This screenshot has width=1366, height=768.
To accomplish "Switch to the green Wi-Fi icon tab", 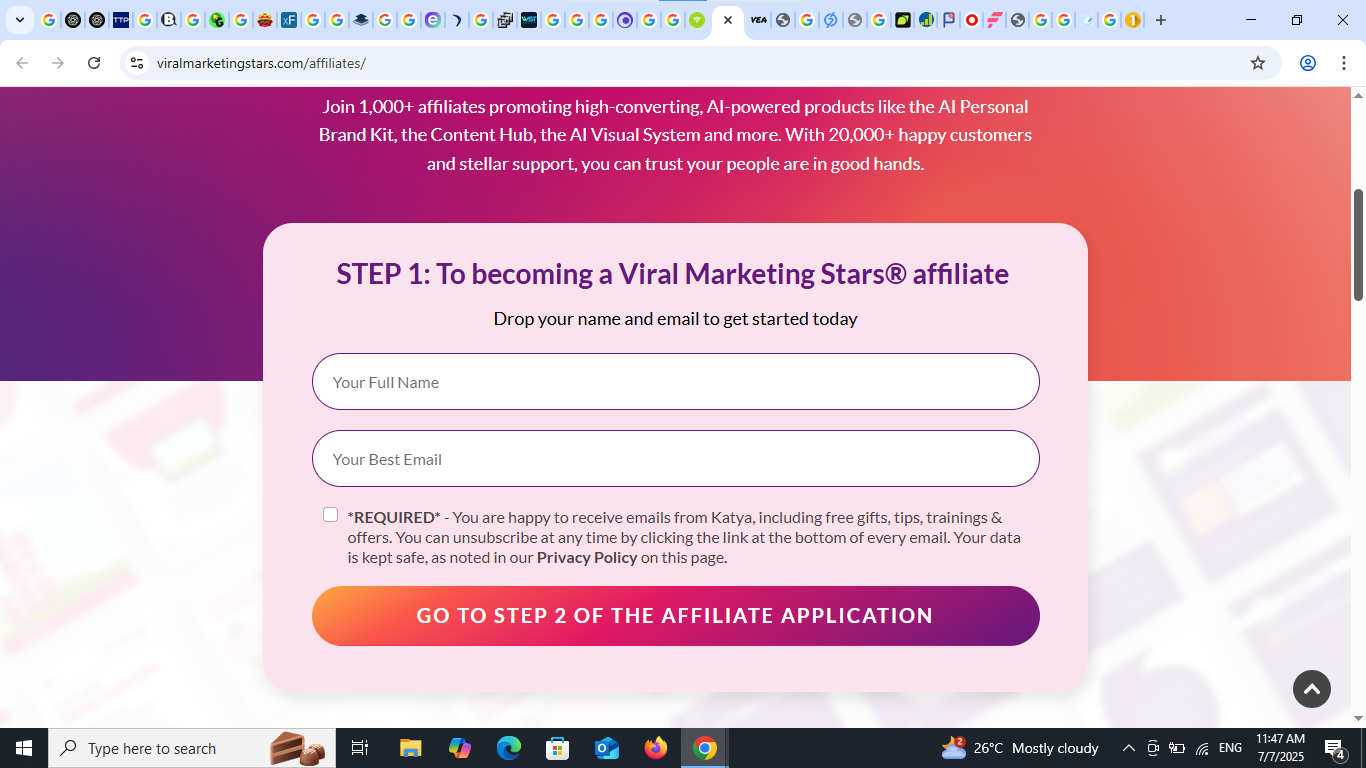I will [x=697, y=20].
